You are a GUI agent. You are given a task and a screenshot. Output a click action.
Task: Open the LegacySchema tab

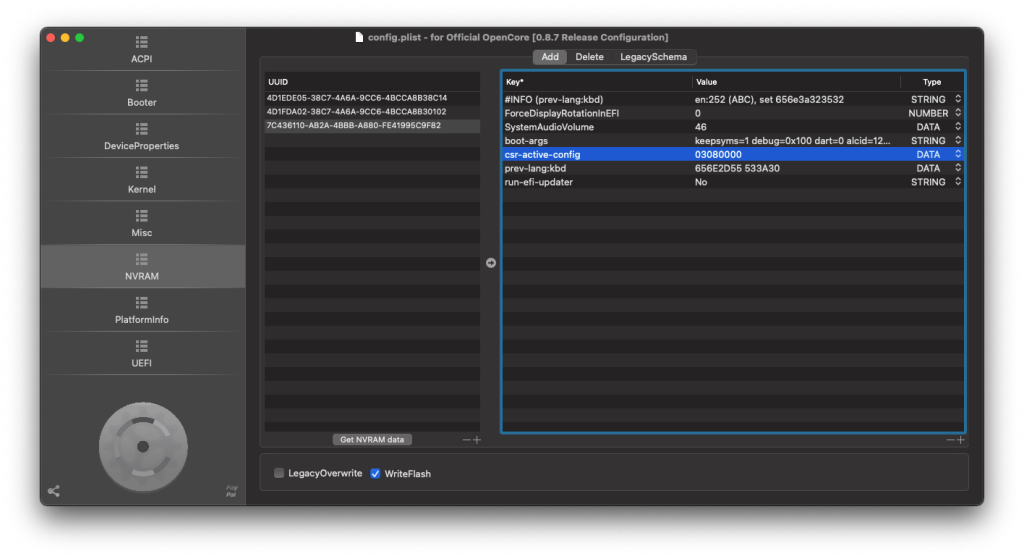[x=653, y=57]
